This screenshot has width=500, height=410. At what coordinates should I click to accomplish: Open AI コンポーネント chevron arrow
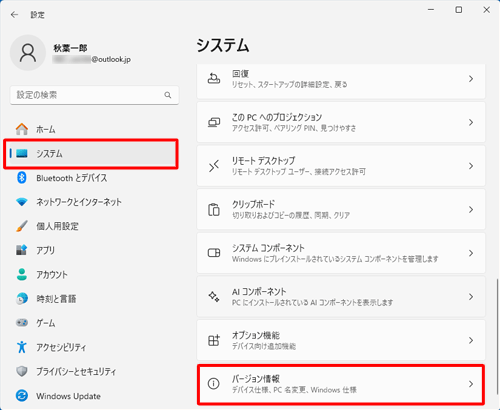471,297
